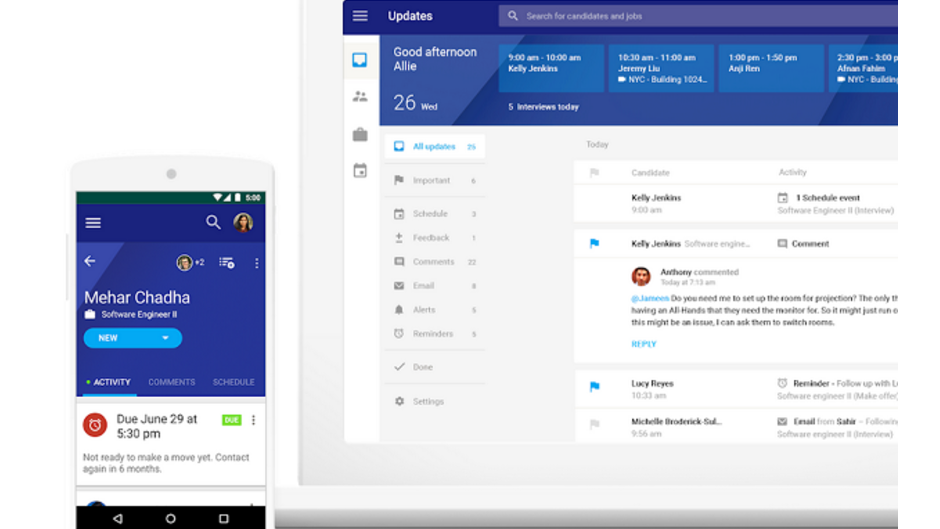This screenshot has height=529, width=940.
Task: Tap the back arrow on the phone candidate screen
Action: click(x=90, y=261)
